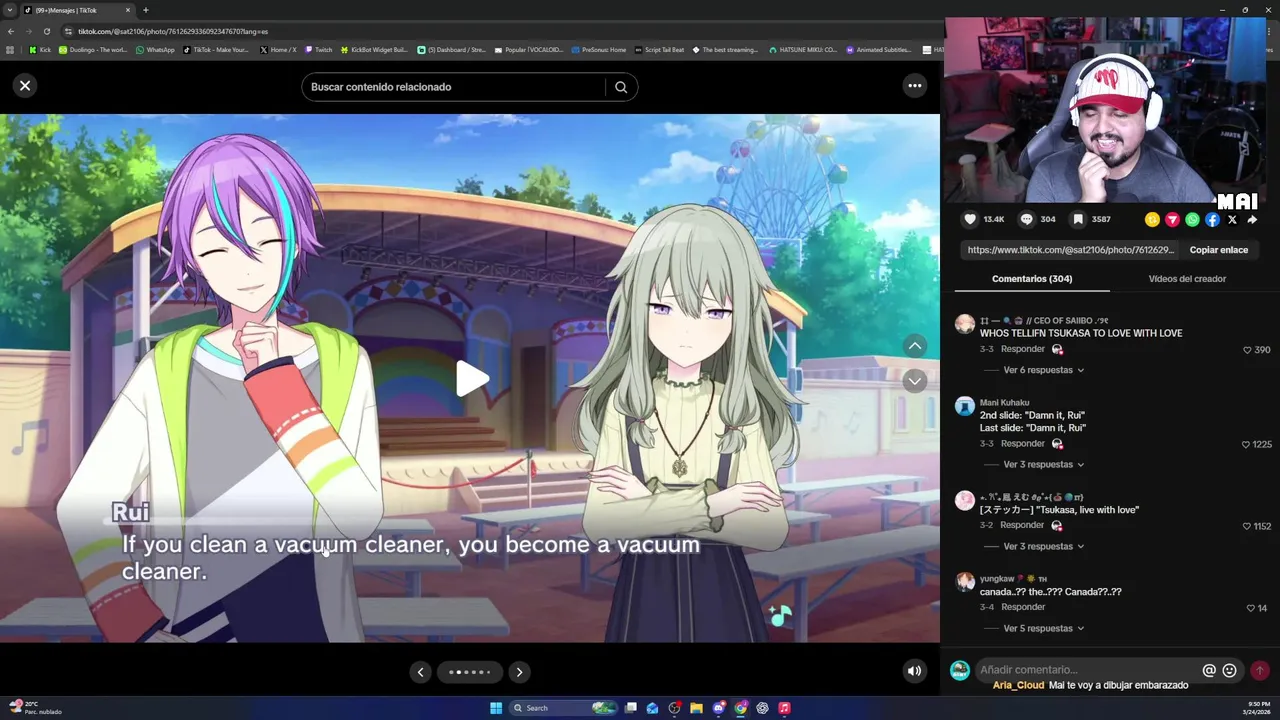The height and width of the screenshot is (720, 1280).
Task: Click the yellow repost icon
Action: point(1152,219)
